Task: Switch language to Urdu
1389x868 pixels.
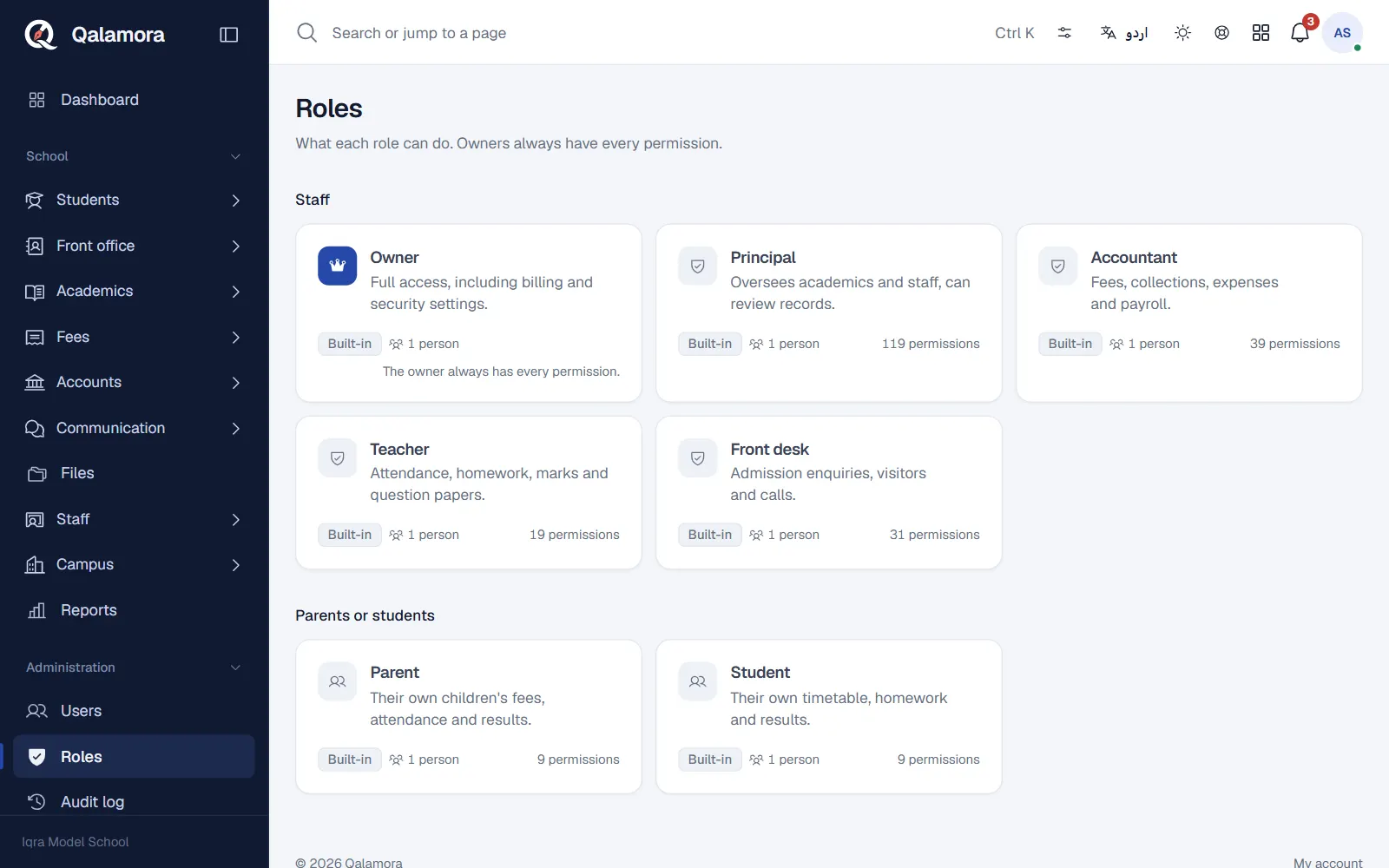Action: coord(1124,33)
